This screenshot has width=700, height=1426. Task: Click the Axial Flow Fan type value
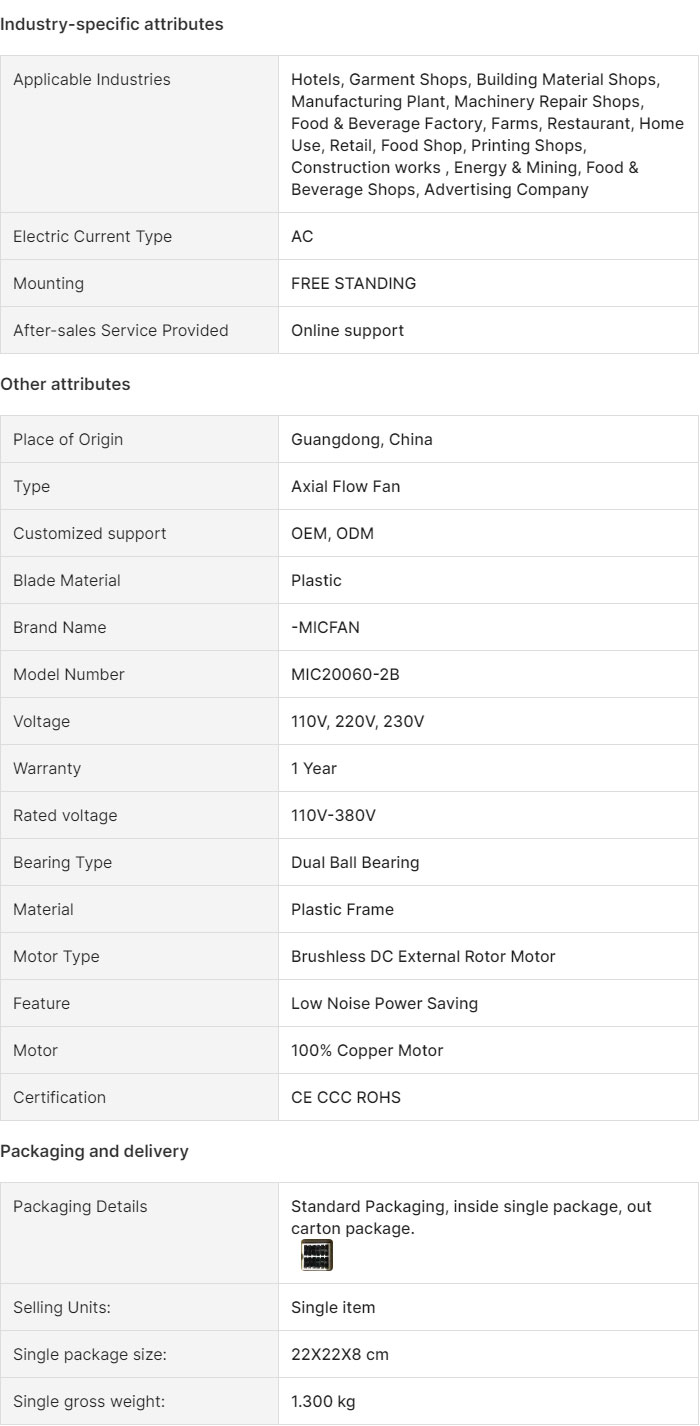click(346, 487)
